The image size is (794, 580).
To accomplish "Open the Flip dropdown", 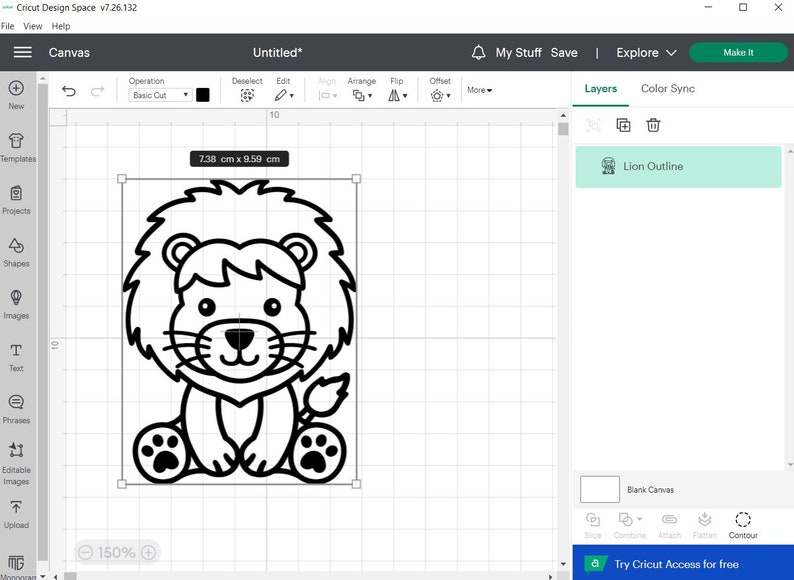I will 398,95.
